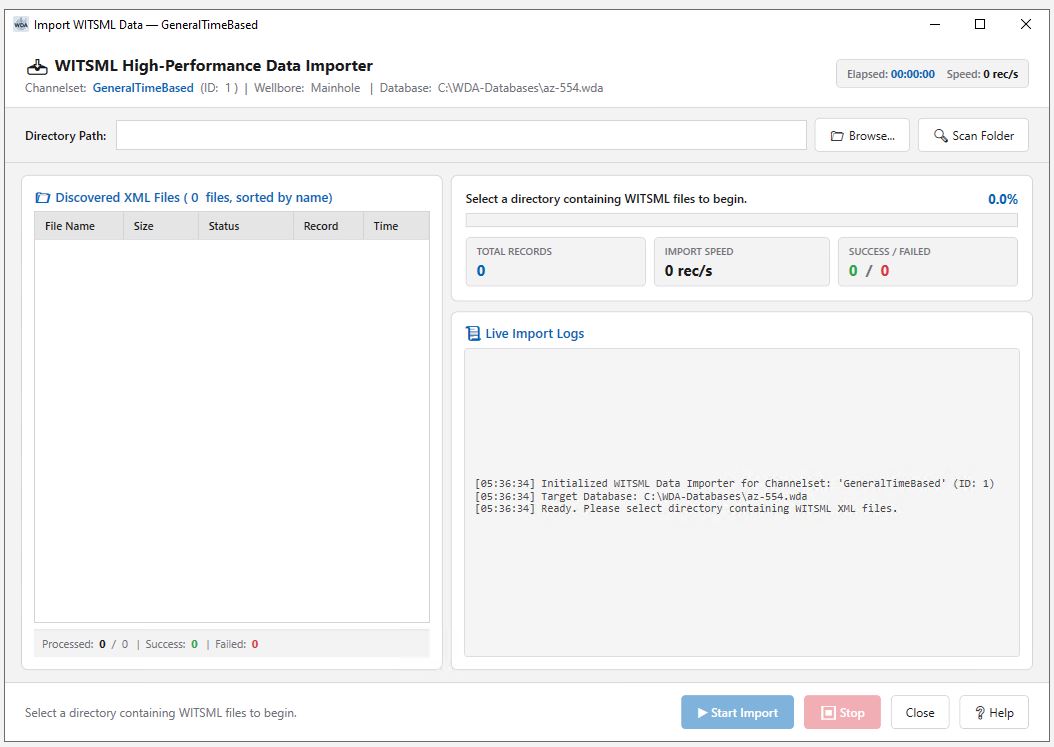Viewport: 1054px width, 747px height.
Task: Click the scroll icon beside Live Import Logs
Action: tap(473, 333)
